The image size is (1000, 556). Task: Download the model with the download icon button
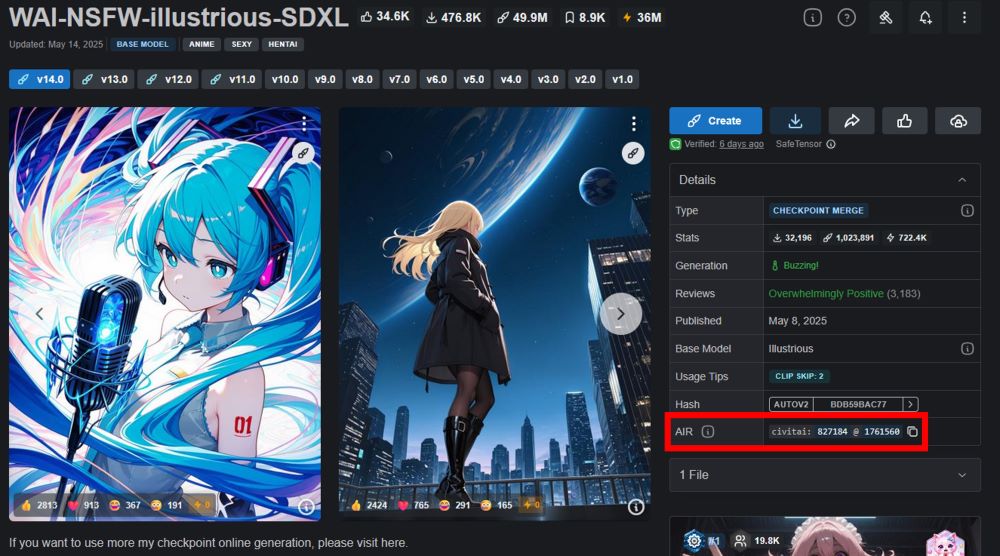(x=795, y=121)
